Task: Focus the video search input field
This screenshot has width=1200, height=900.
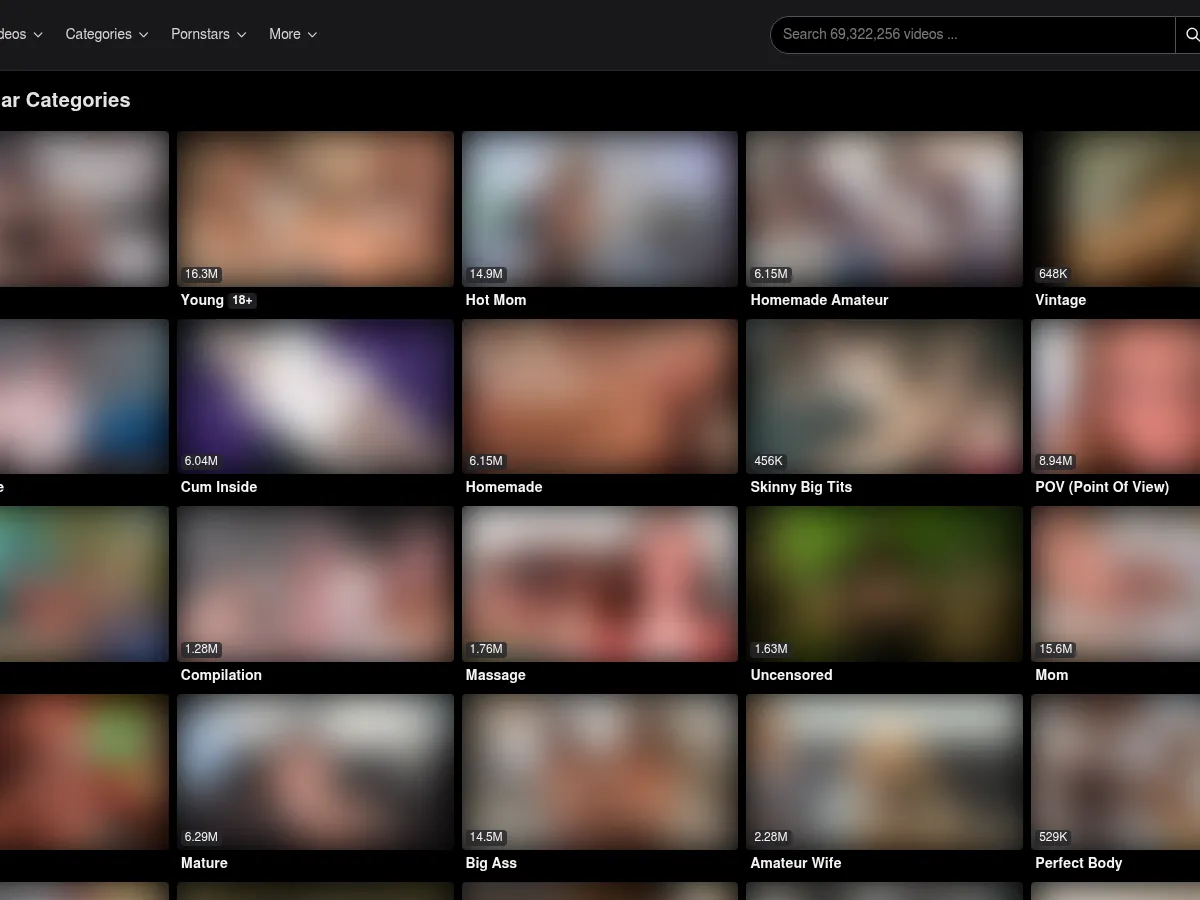Action: pyautogui.click(x=973, y=34)
